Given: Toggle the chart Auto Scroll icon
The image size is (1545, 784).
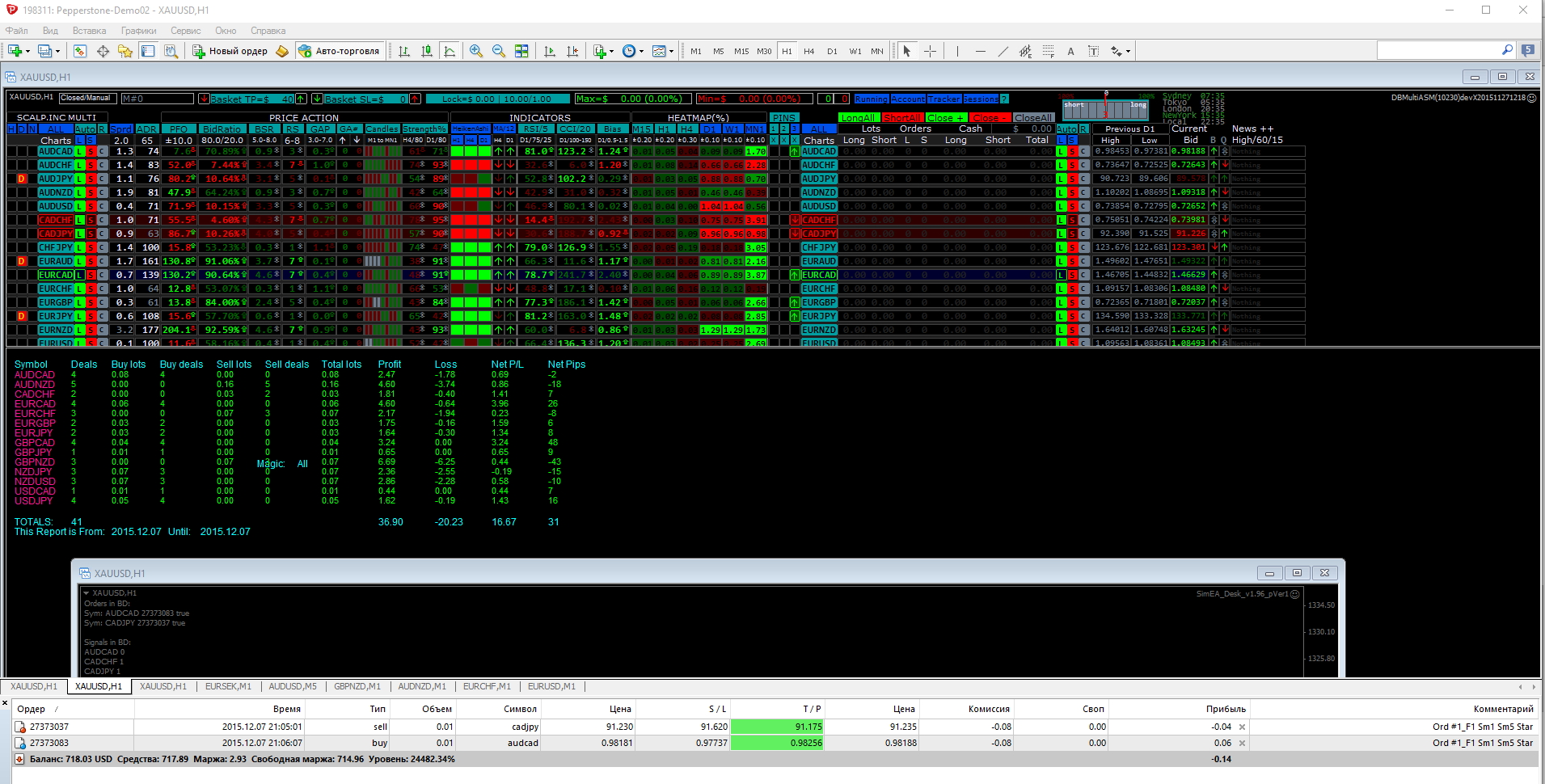Looking at the screenshot, I should point(550,51).
